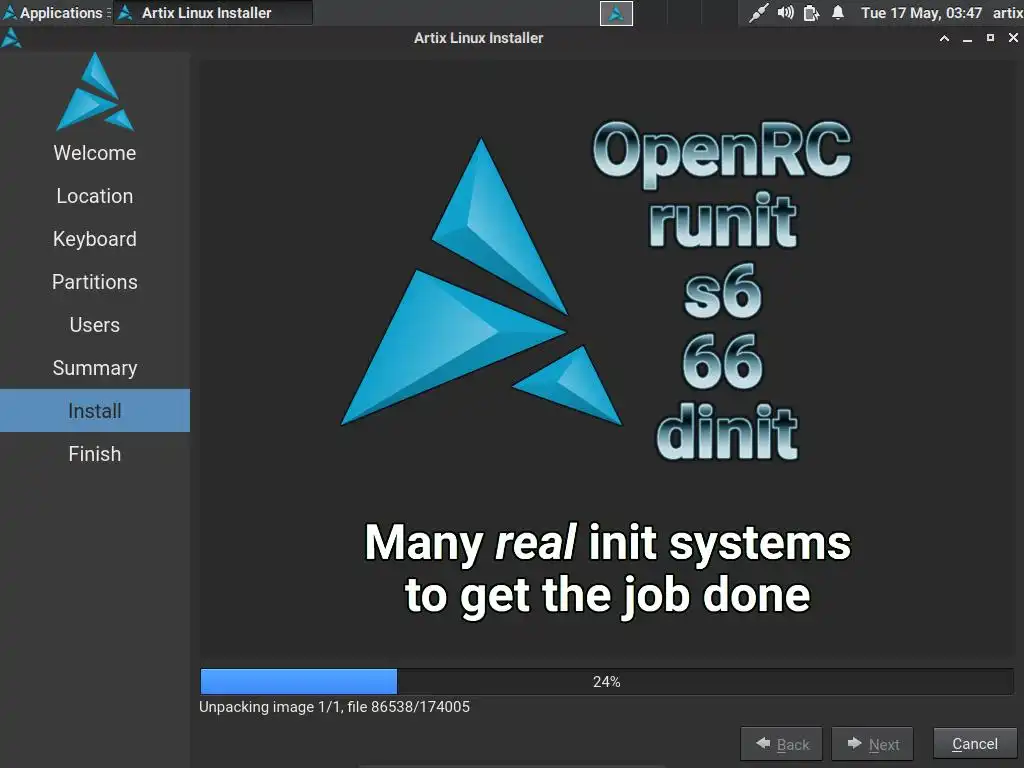Select the Partitions step in sidebar
Image resolution: width=1024 pixels, height=768 pixels.
(95, 282)
